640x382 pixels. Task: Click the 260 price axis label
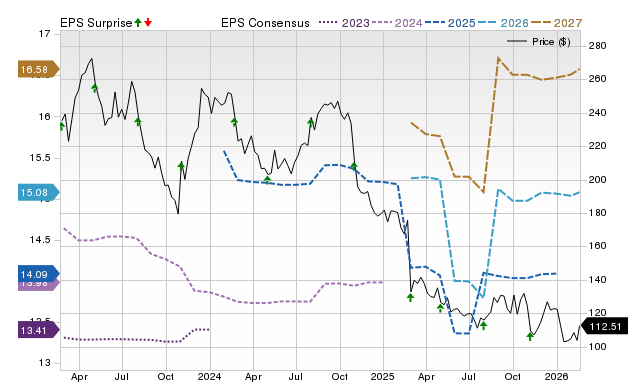pos(598,79)
